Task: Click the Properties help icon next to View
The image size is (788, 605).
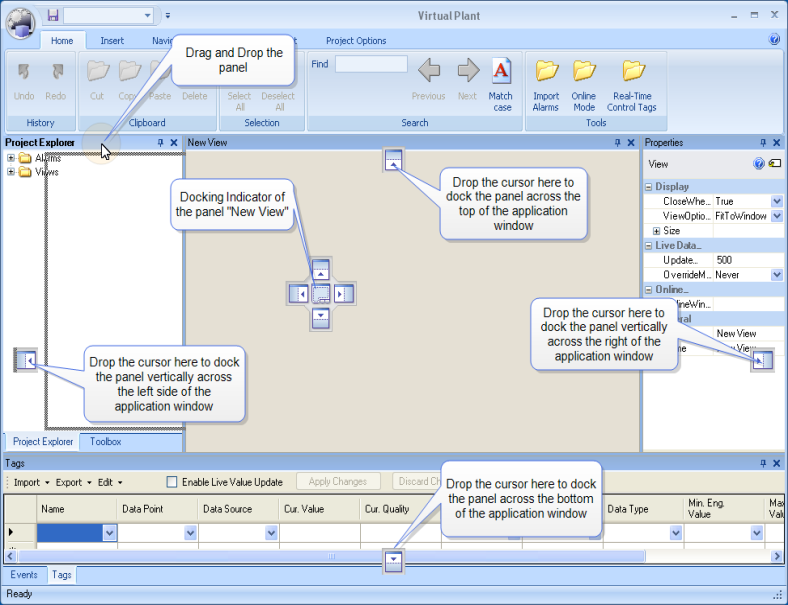Action: tap(759, 163)
